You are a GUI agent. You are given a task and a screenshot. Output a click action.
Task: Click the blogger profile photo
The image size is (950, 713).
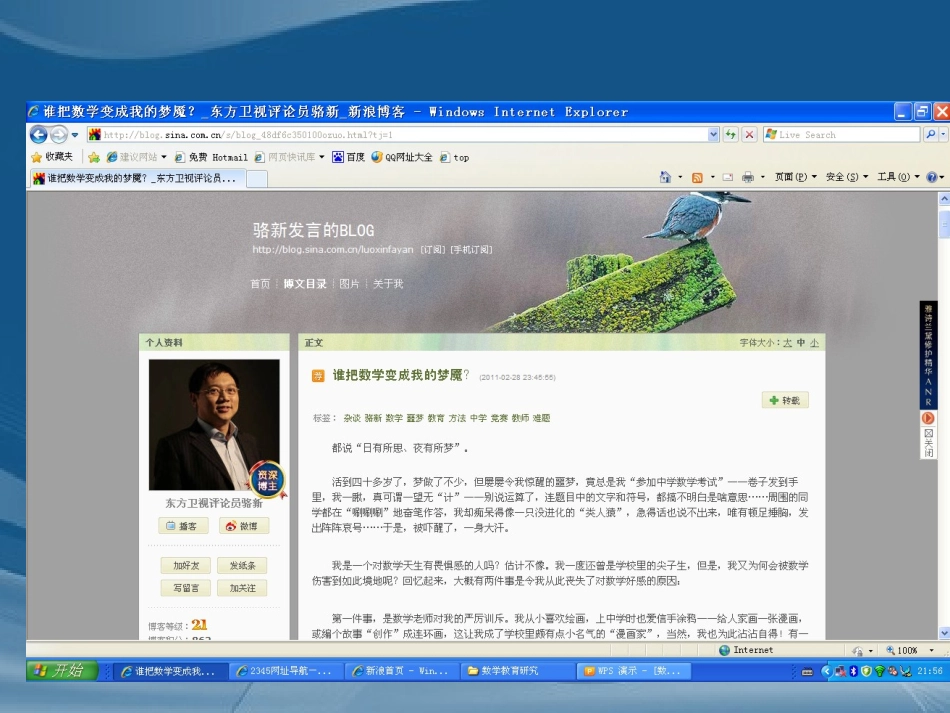point(214,425)
